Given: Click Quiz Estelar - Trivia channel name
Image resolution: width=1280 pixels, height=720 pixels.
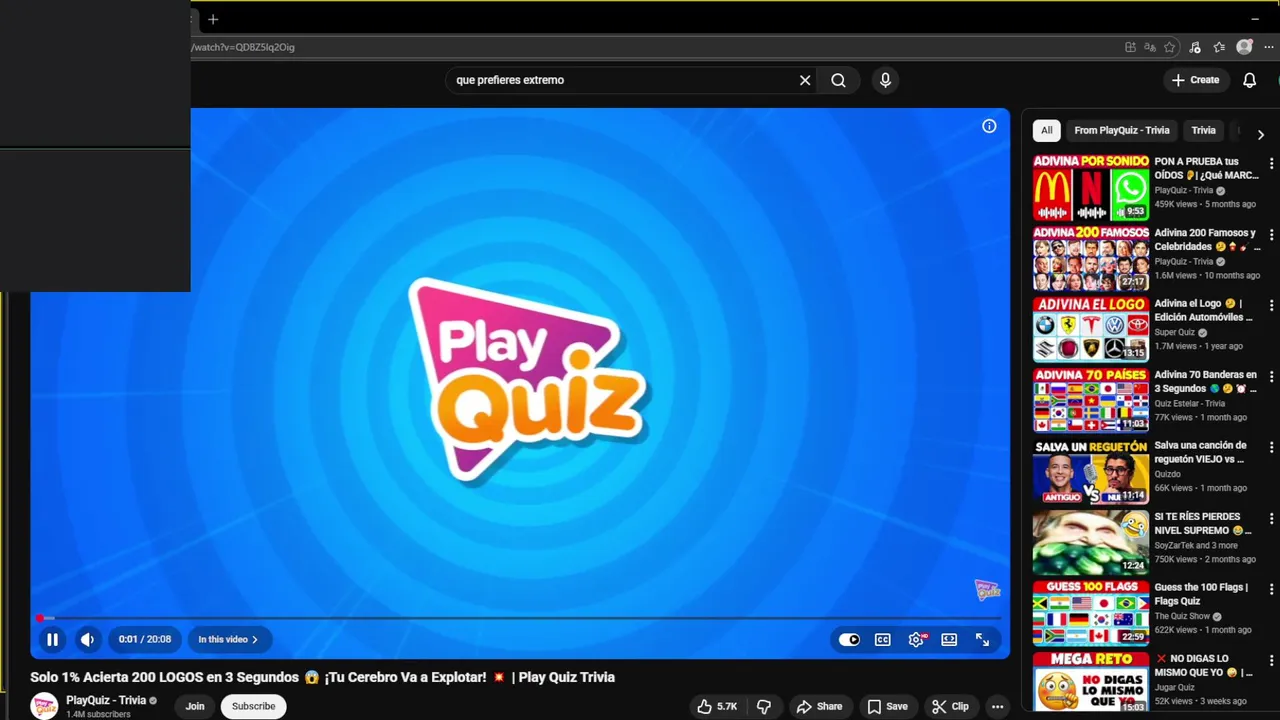Looking at the screenshot, I should (x=1189, y=404).
